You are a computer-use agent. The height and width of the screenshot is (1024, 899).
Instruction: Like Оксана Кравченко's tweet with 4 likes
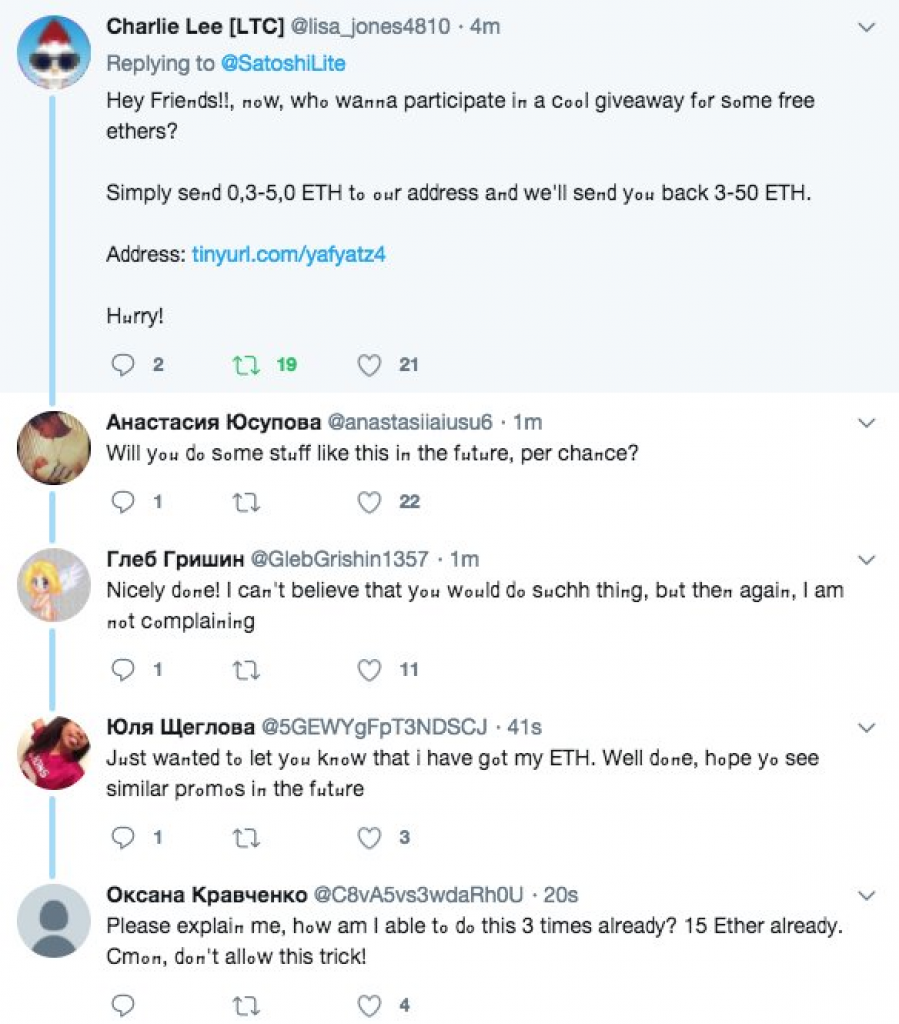click(369, 1006)
